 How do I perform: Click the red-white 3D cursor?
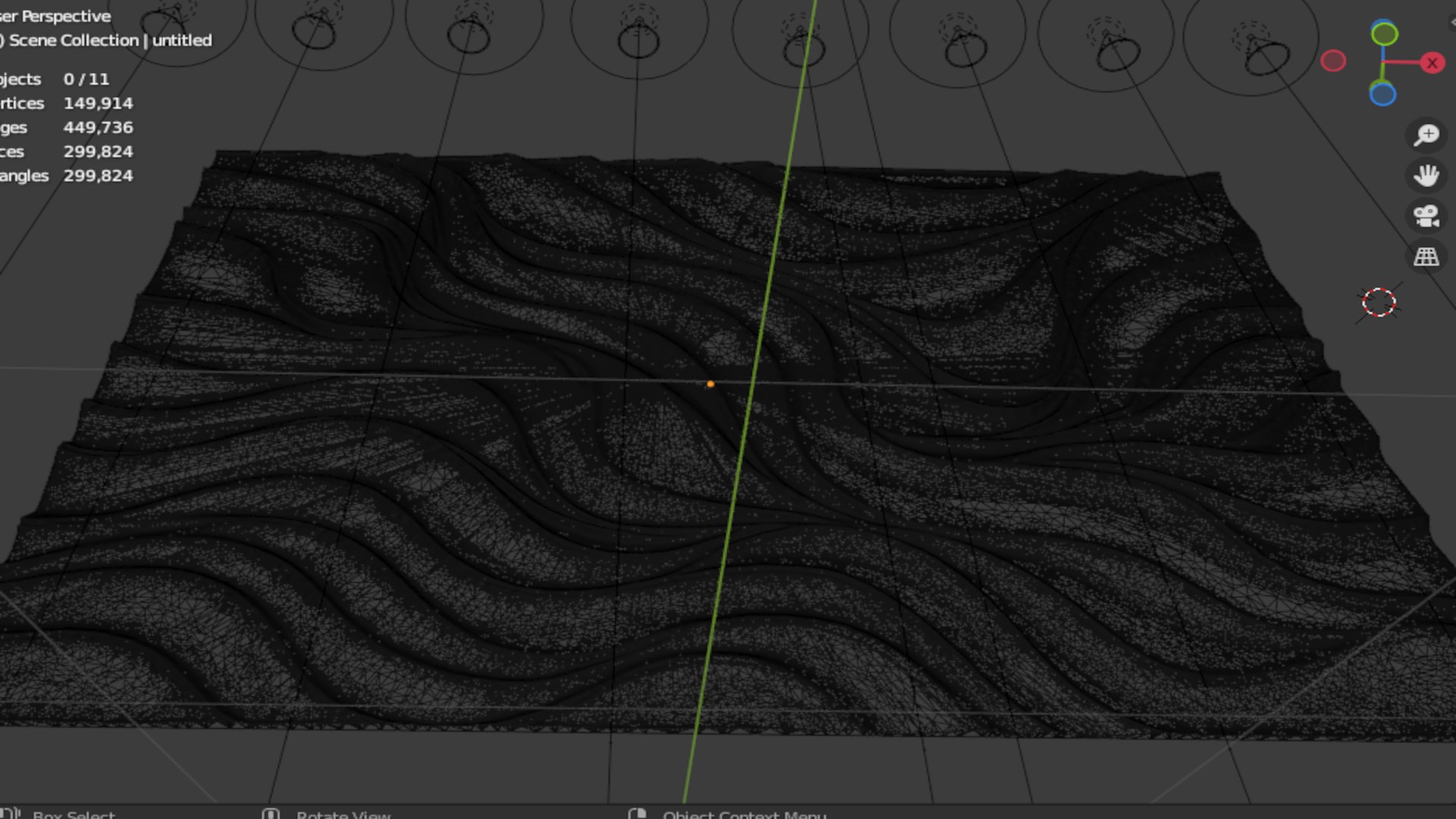pos(1379,303)
